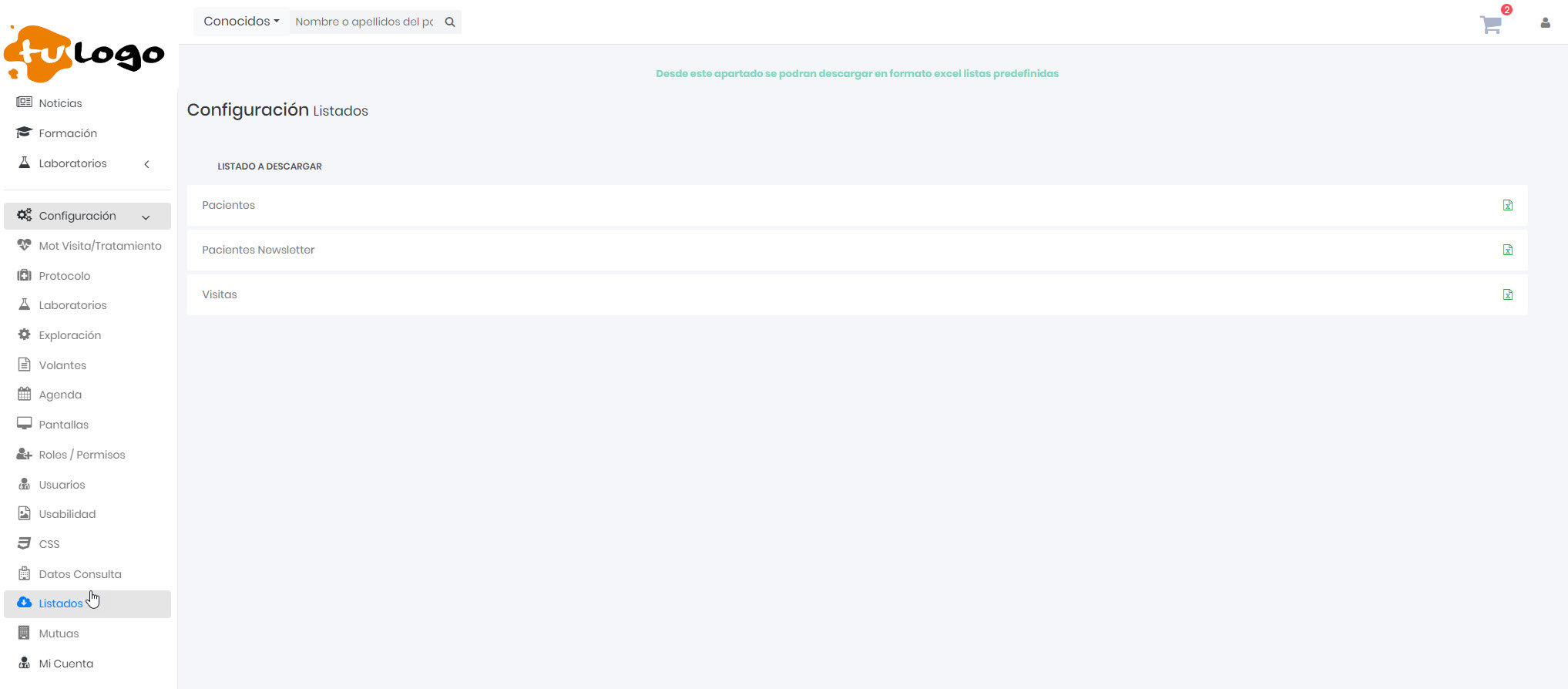Open Mot Visita/Tratamiento settings
The image size is (1568, 689).
click(100, 246)
